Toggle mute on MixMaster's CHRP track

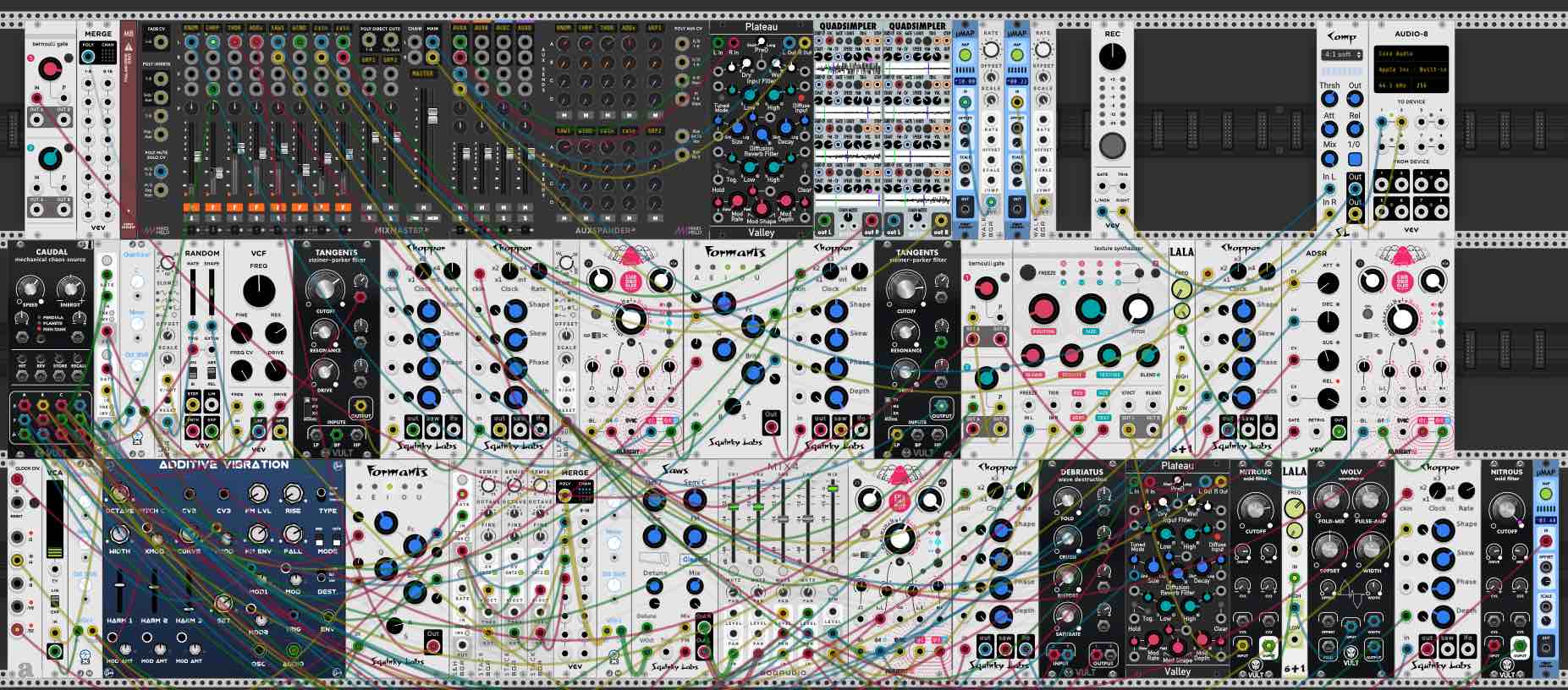click(212, 207)
